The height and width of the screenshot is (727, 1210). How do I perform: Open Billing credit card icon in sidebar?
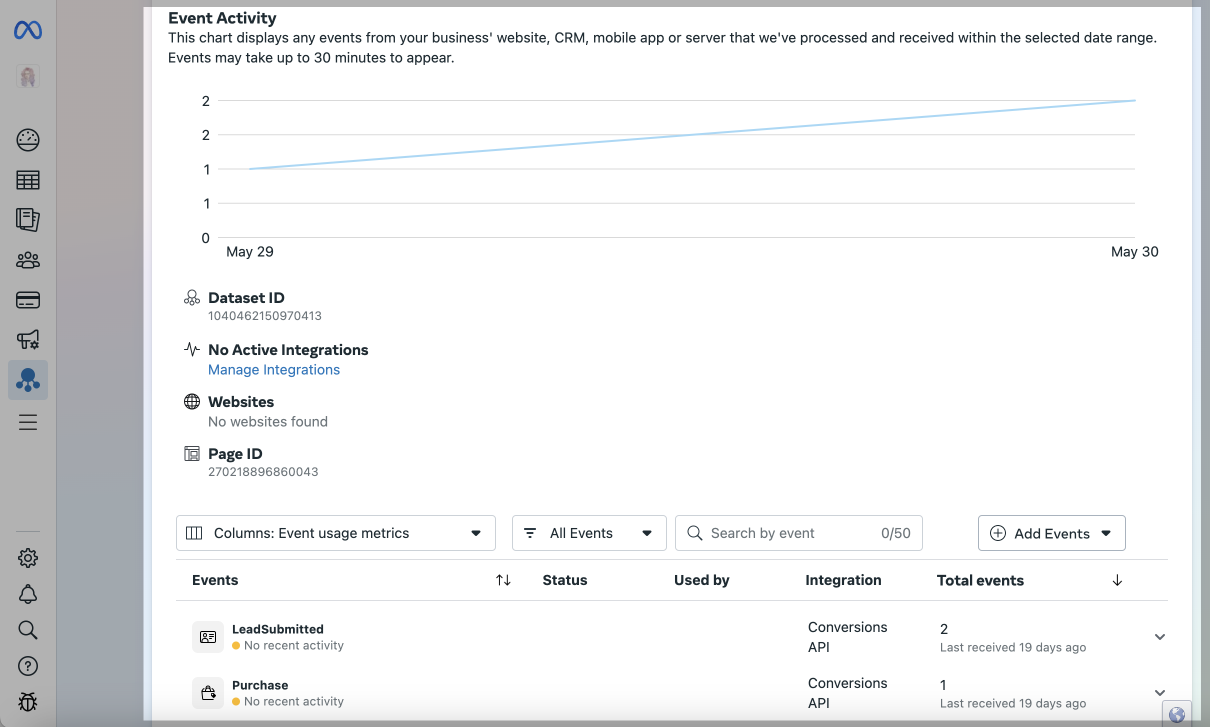pos(28,300)
